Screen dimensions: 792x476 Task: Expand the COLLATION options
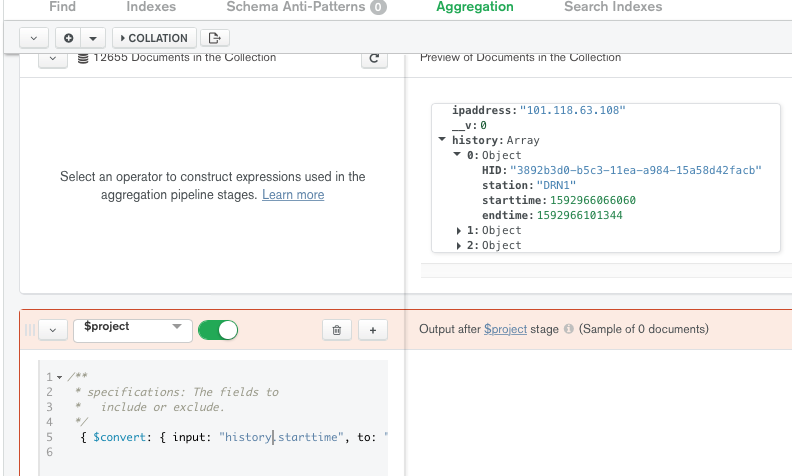pyautogui.click(x=153, y=38)
